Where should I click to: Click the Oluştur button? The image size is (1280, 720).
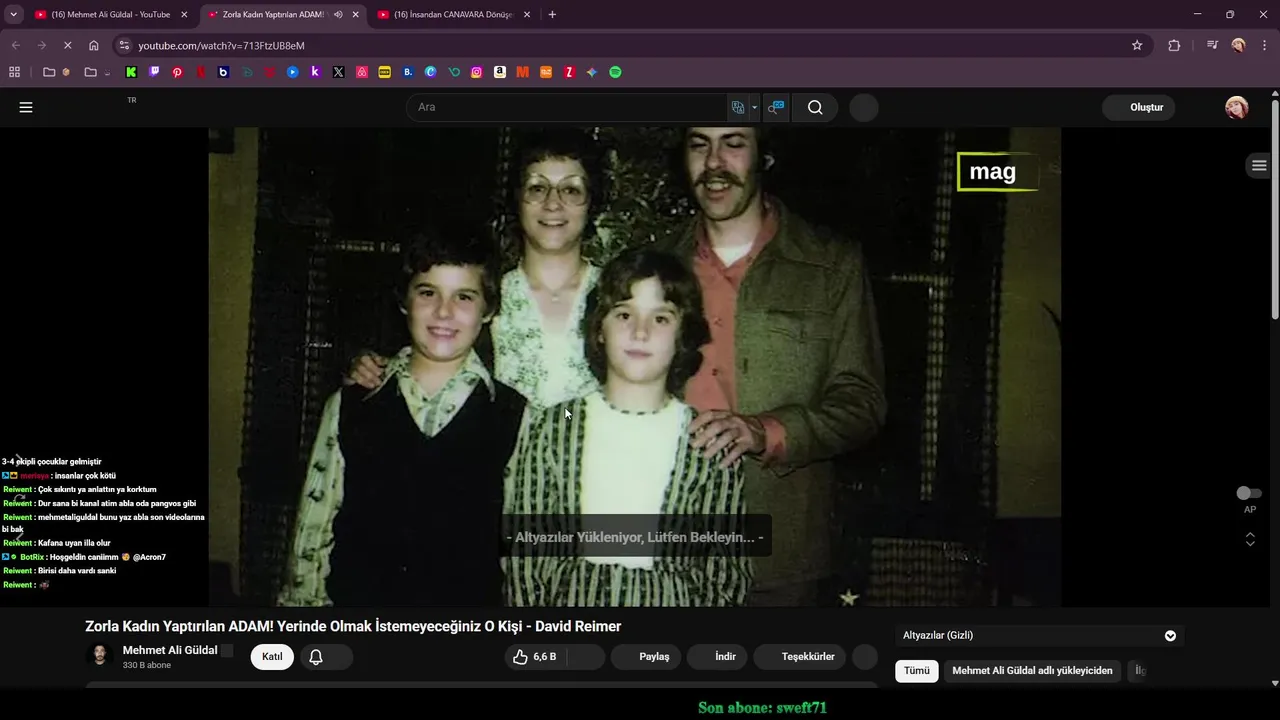(x=1139, y=107)
